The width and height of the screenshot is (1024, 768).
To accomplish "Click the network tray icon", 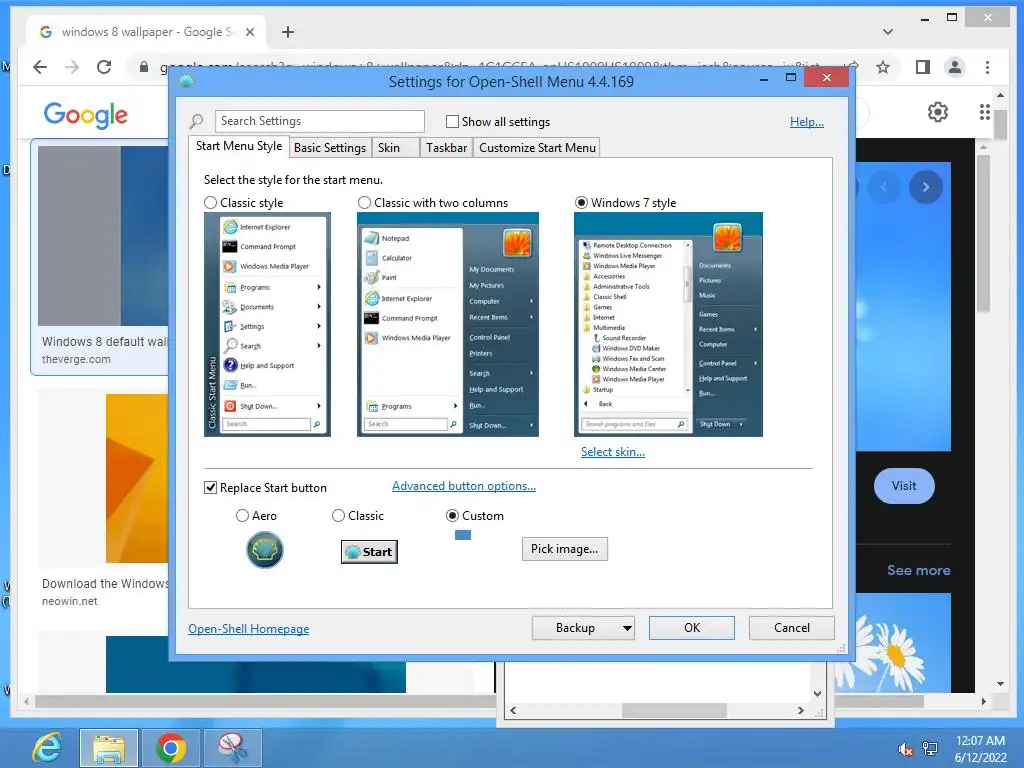I will 929,749.
